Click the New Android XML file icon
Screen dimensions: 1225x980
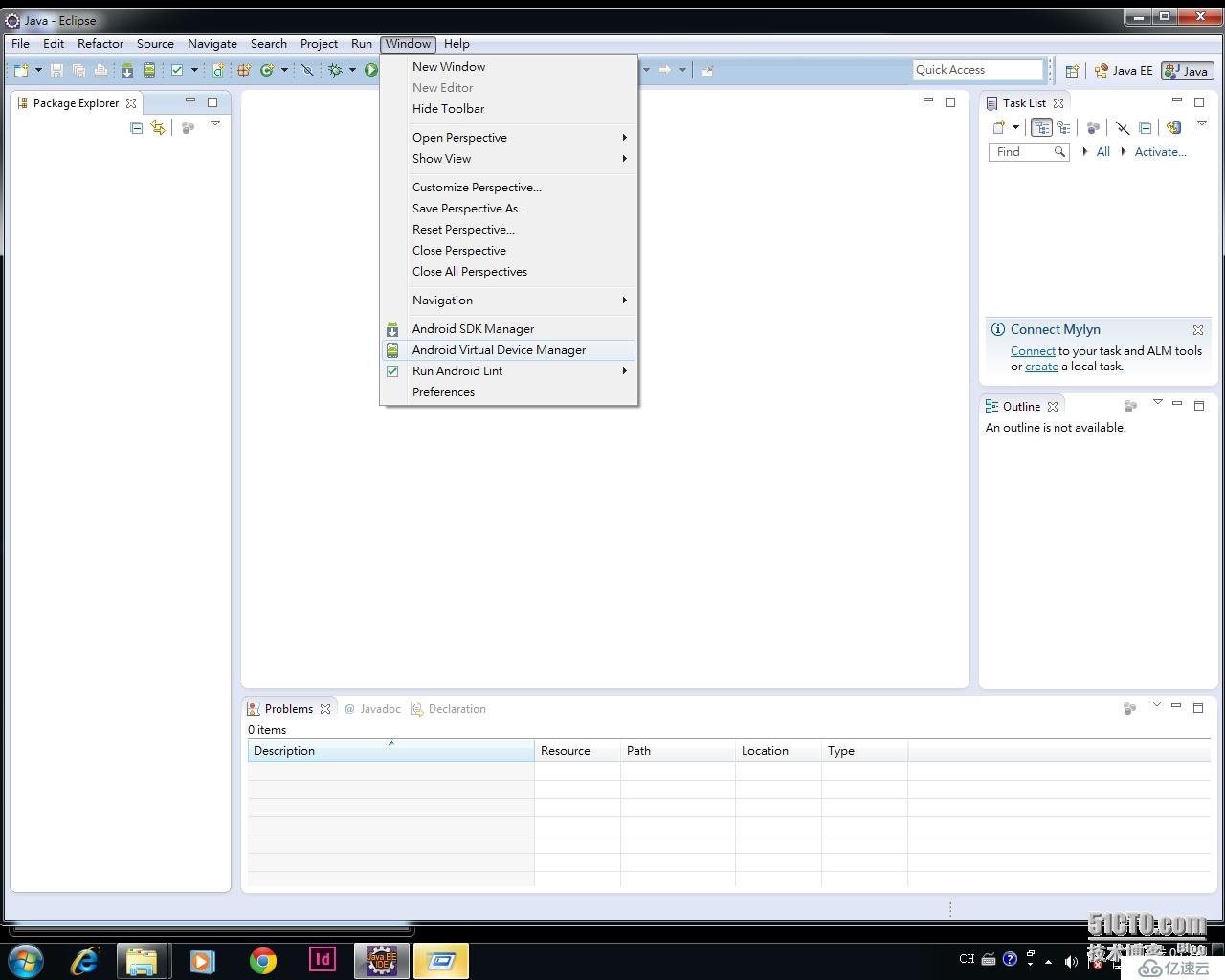click(x=219, y=70)
